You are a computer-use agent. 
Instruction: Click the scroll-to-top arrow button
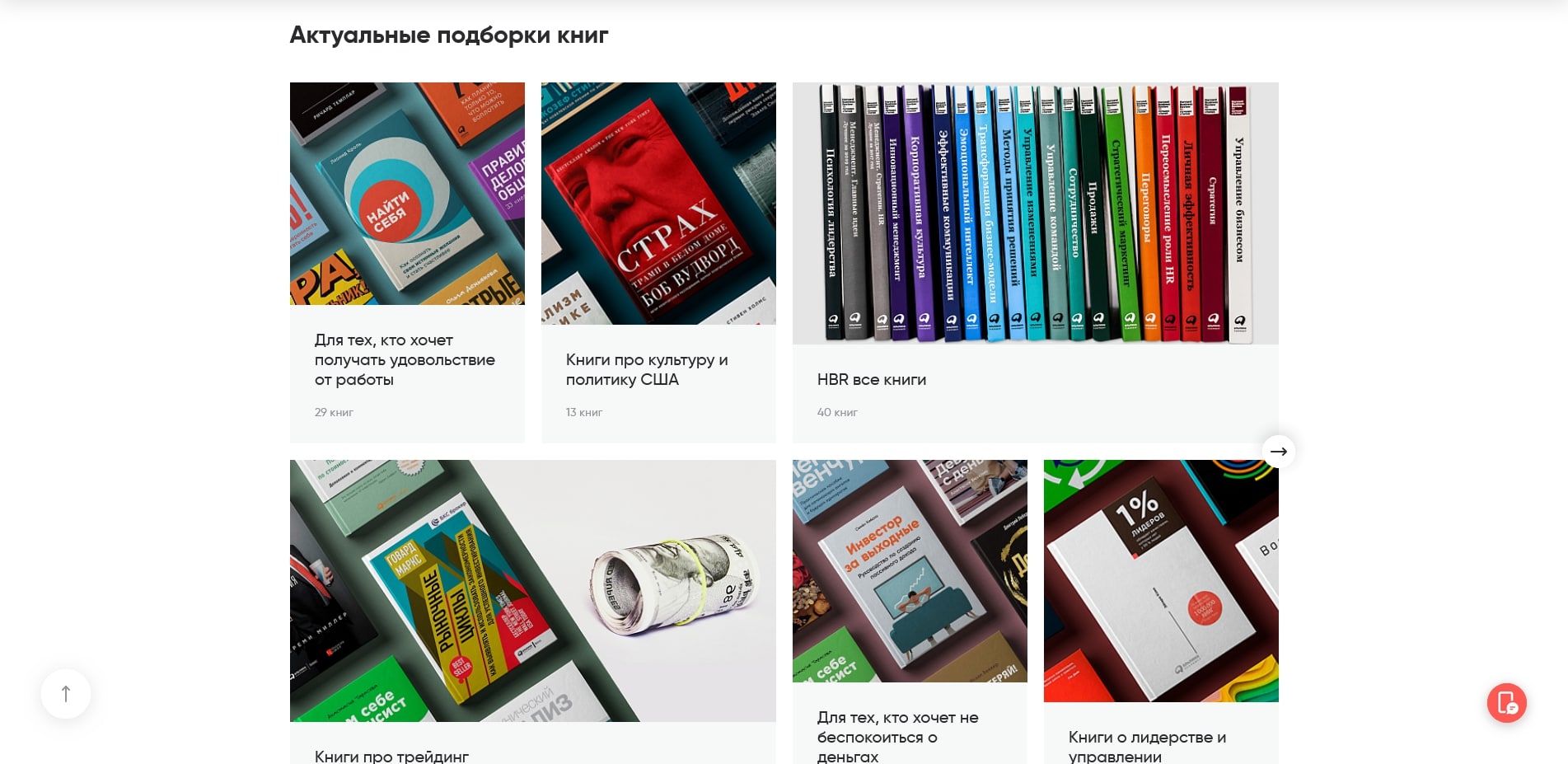tap(66, 694)
